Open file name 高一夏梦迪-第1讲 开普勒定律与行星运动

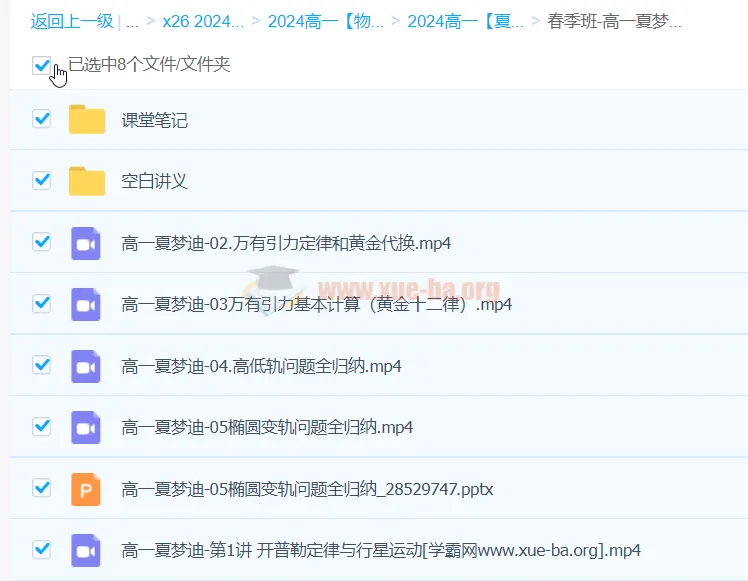coord(380,550)
